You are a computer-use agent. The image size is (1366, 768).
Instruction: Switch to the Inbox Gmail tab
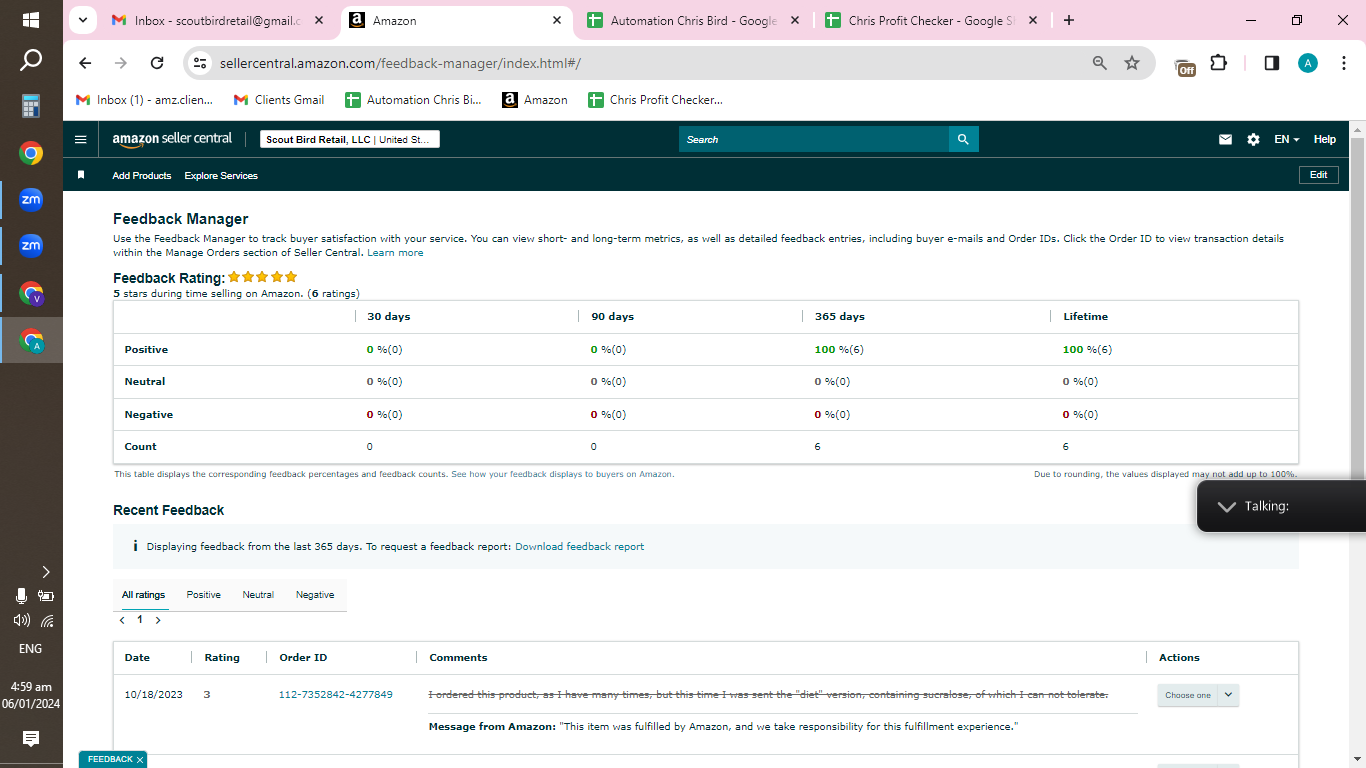click(216, 20)
